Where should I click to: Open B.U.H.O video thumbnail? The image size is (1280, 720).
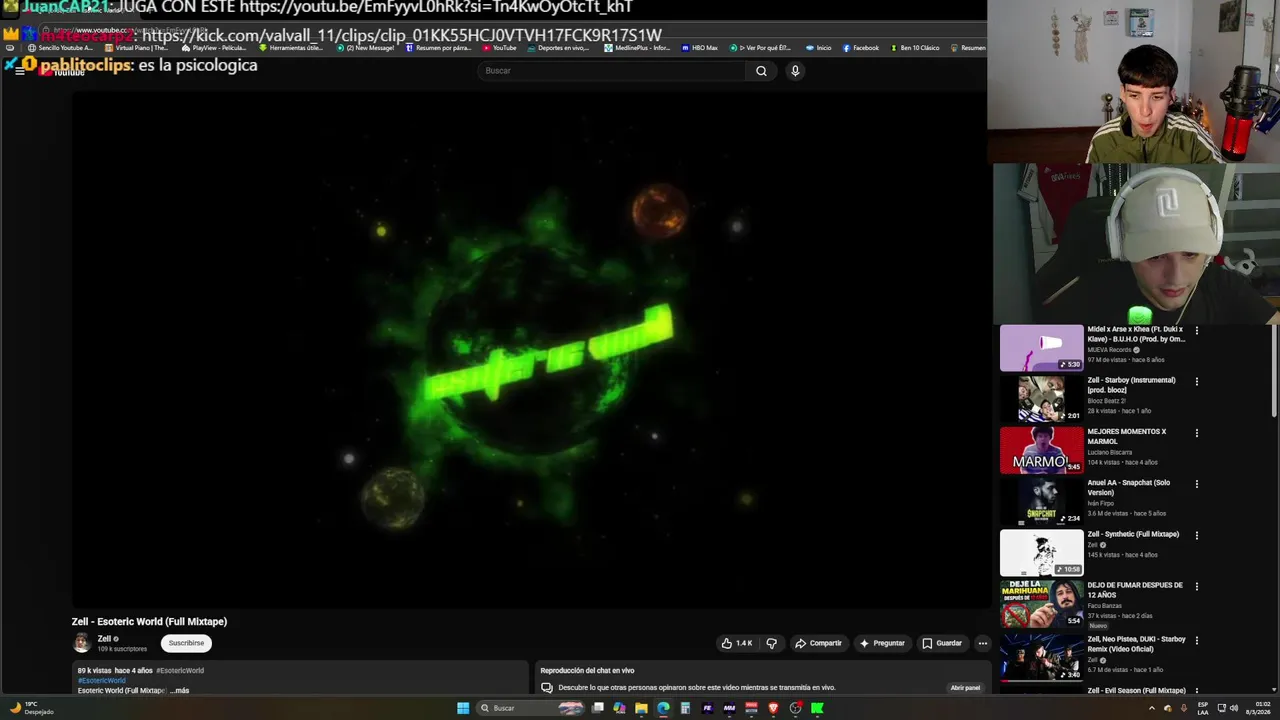click(1041, 347)
